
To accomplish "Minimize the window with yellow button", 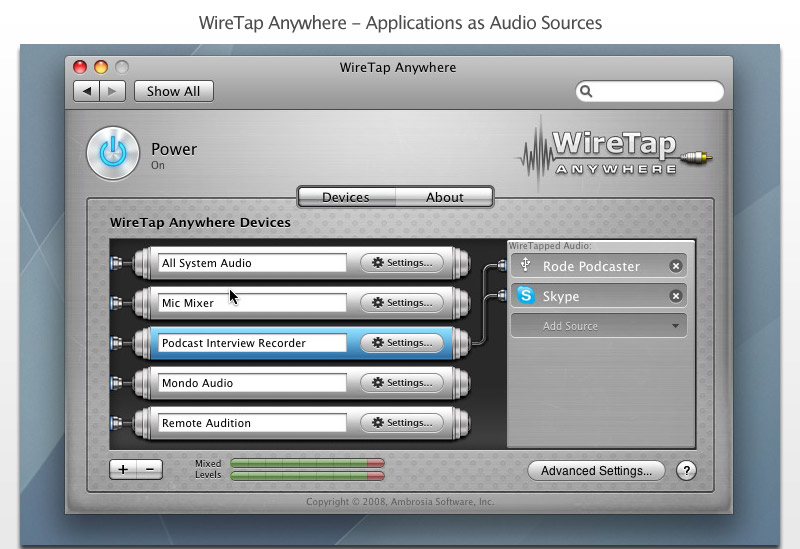I will 101,67.
